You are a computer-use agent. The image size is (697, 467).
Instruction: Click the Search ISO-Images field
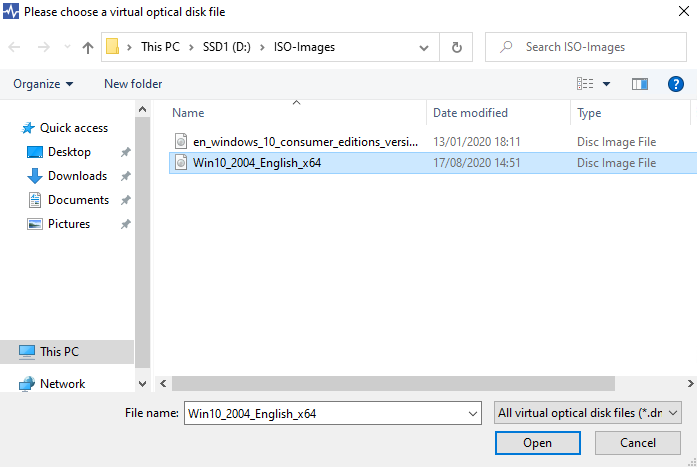pyautogui.click(x=586, y=47)
